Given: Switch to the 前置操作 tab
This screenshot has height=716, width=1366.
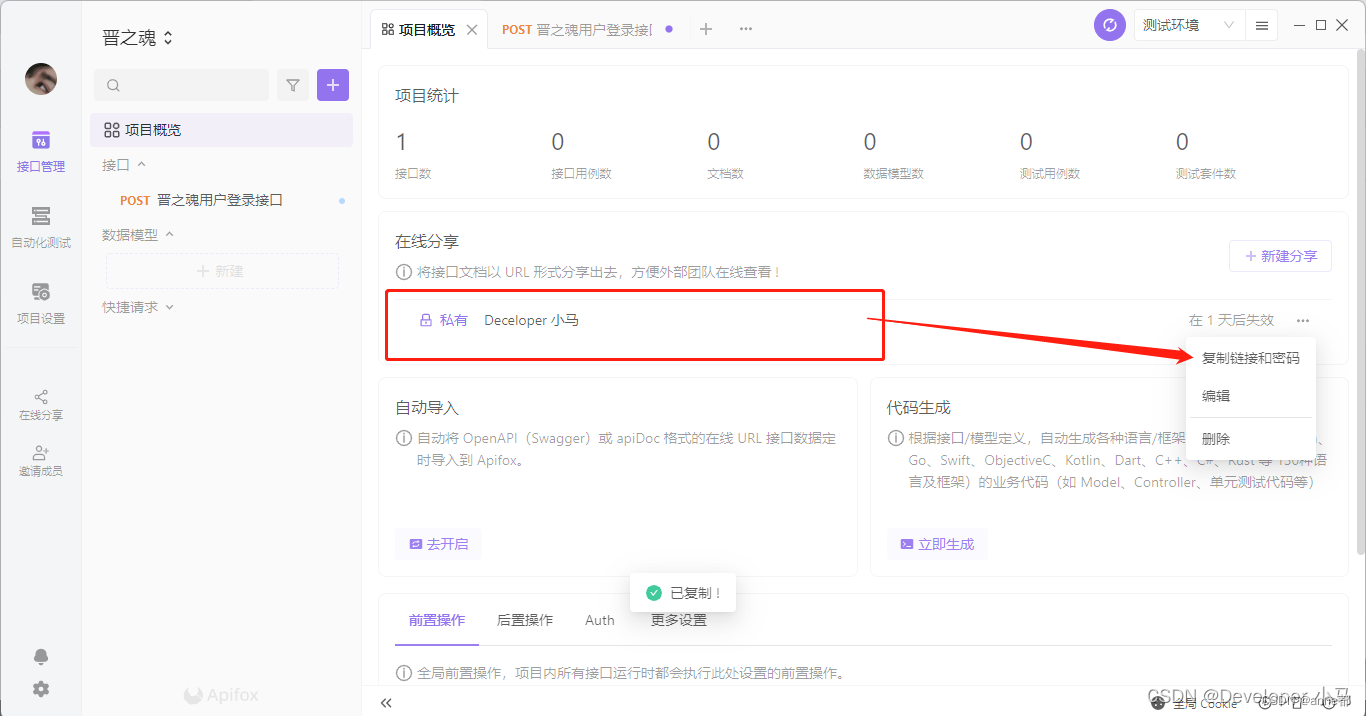Looking at the screenshot, I should point(437,620).
